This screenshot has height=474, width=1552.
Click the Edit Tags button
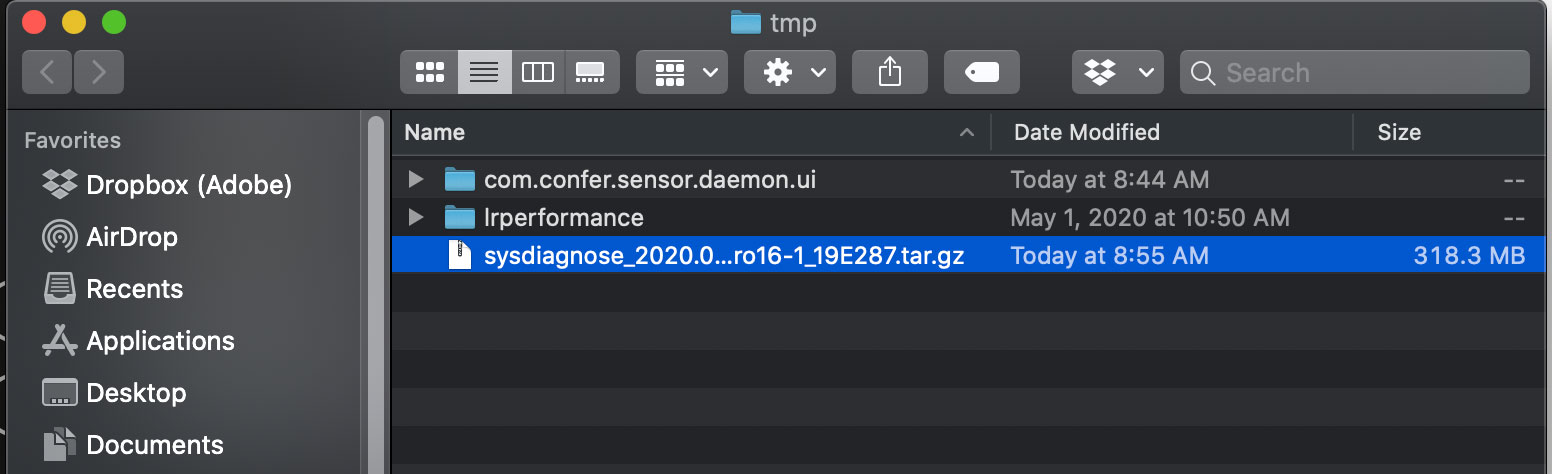(x=981, y=72)
